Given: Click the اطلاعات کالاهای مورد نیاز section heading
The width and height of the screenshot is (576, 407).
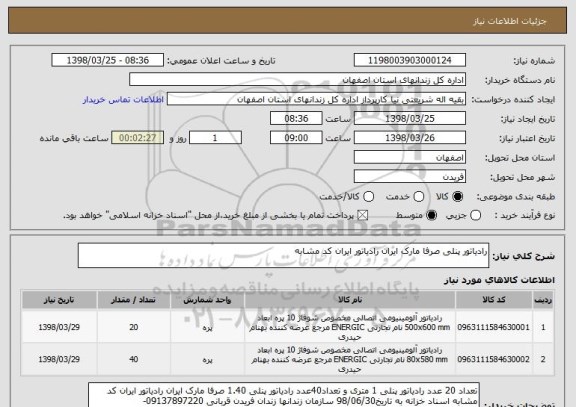Looking at the screenshot, I should [x=499, y=280].
